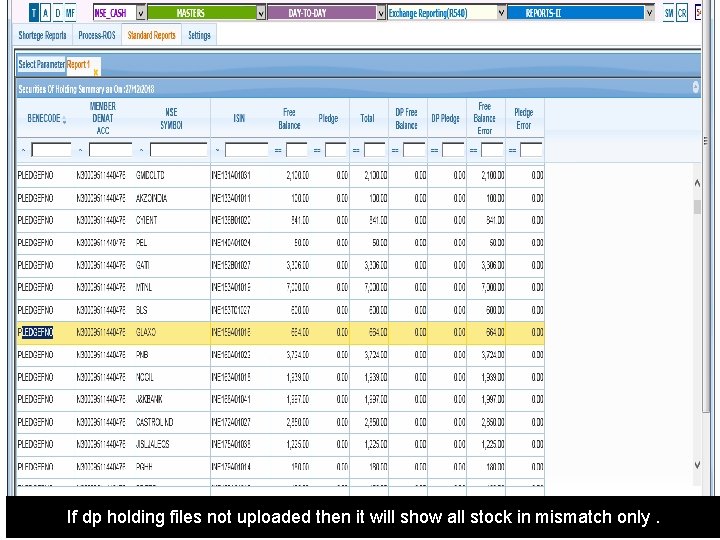Click the MF button in top bar
Screen dimensions: 720x540
click(70, 13)
